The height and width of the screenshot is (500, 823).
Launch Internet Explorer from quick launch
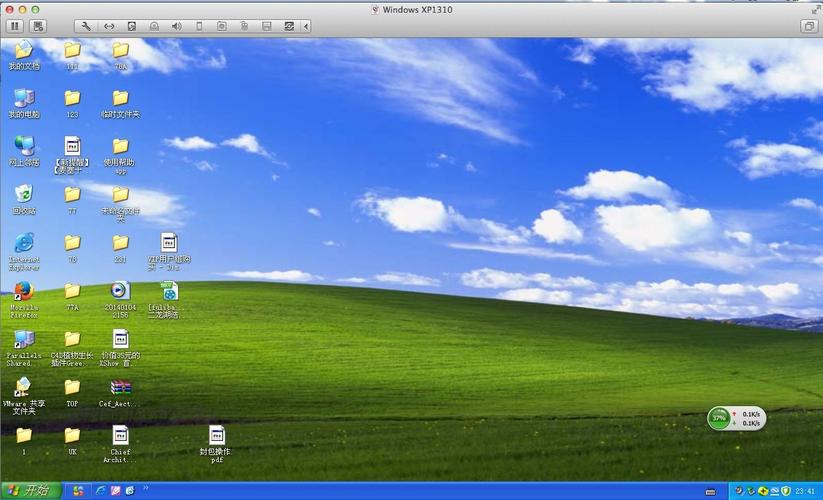[100, 491]
